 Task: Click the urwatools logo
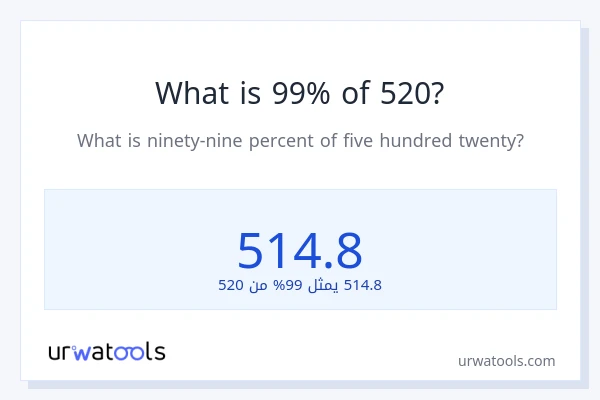(x=107, y=351)
